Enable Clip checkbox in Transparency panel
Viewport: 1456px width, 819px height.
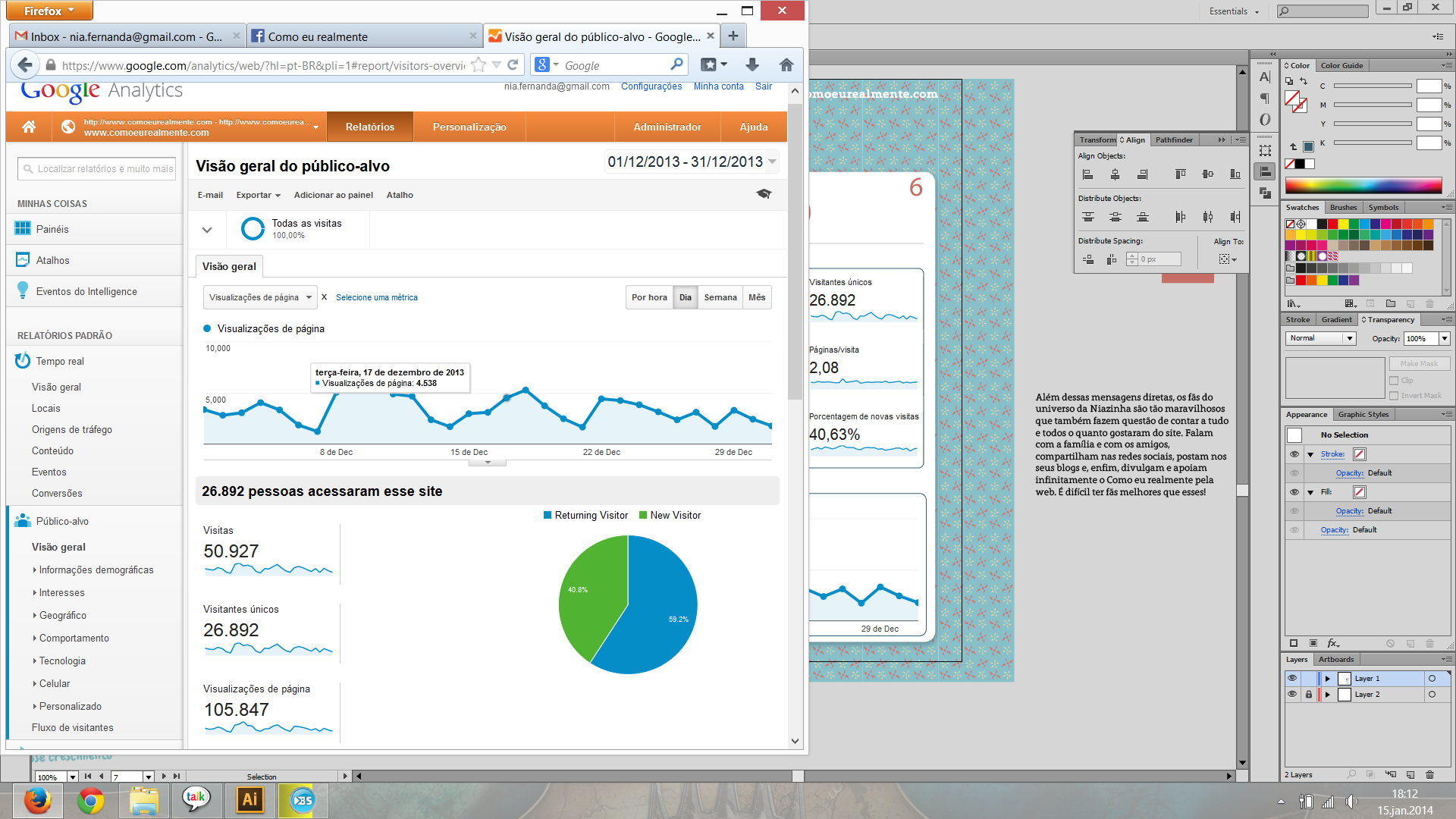(1394, 381)
